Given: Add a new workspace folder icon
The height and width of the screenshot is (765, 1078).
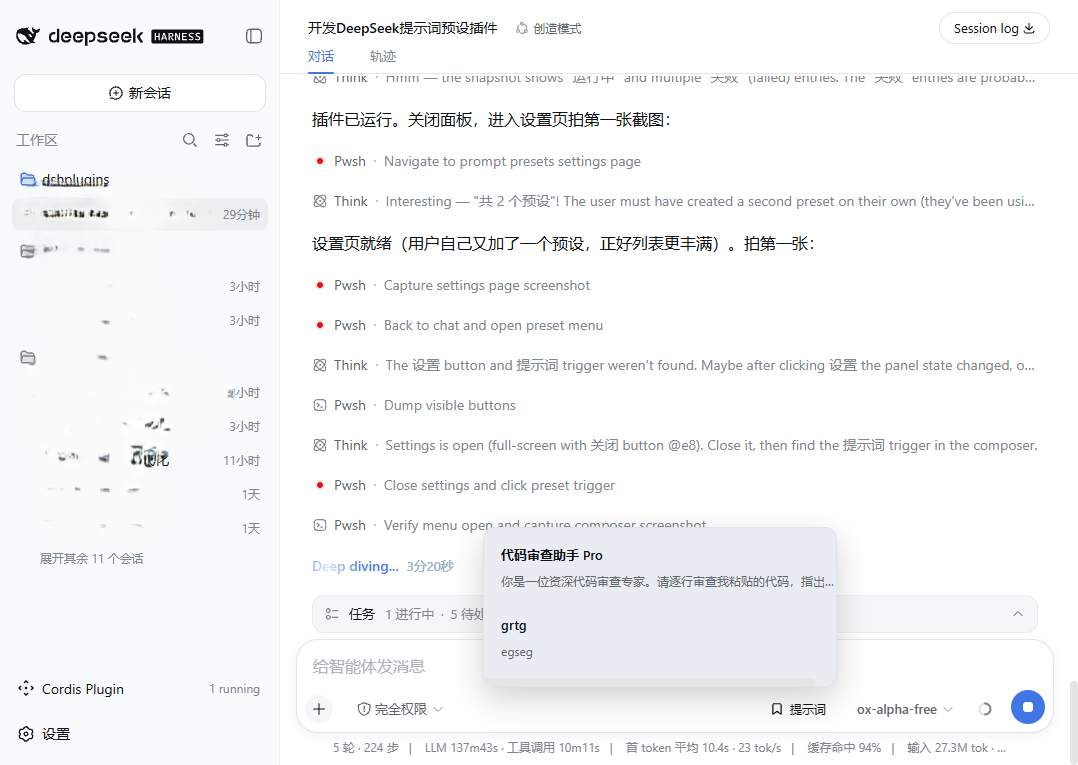Looking at the screenshot, I should coord(254,140).
